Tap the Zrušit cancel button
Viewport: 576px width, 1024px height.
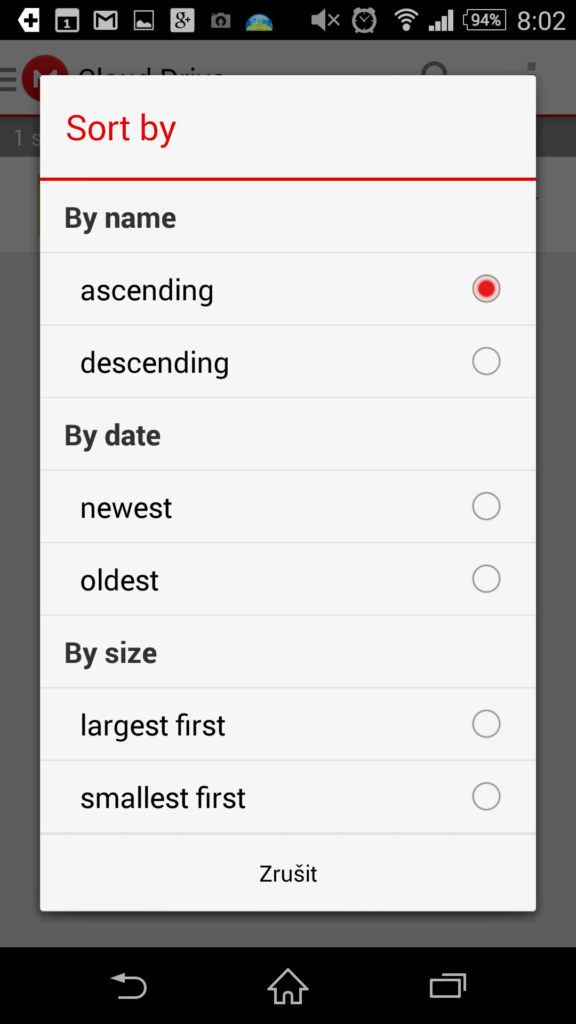tap(288, 873)
